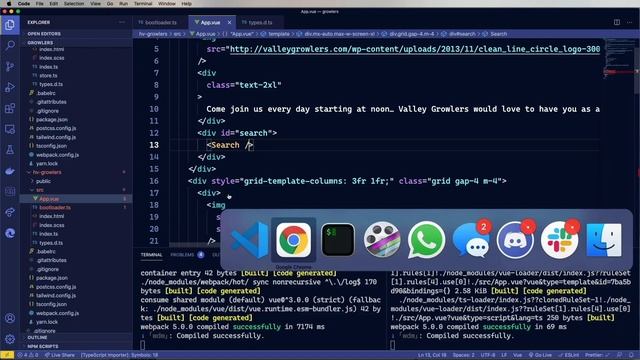Switch to Terminal app in app switcher
The image size is (640, 360).
pos(338,240)
